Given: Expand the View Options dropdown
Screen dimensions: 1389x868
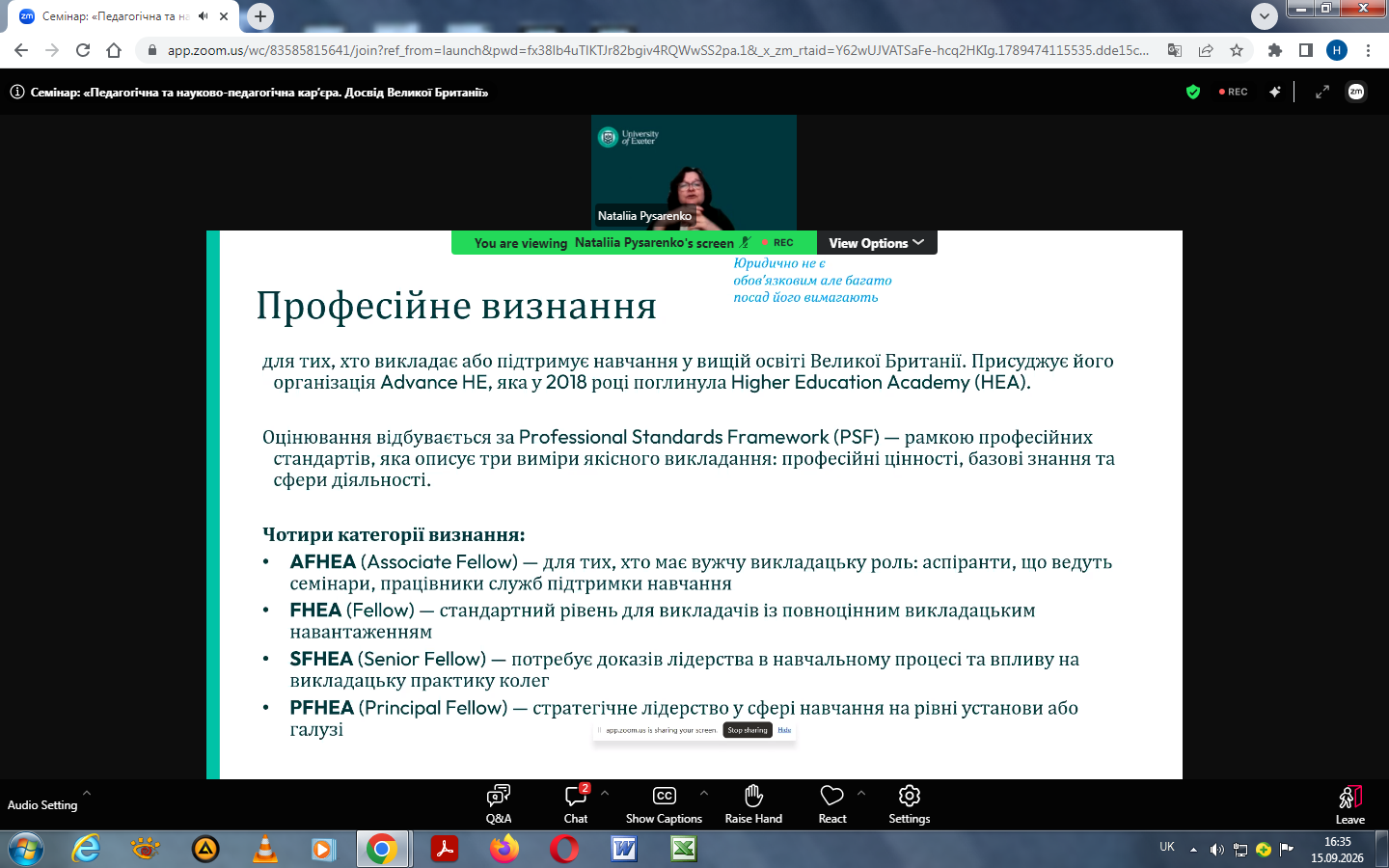Looking at the screenshot, I should [x=876, y=243].
